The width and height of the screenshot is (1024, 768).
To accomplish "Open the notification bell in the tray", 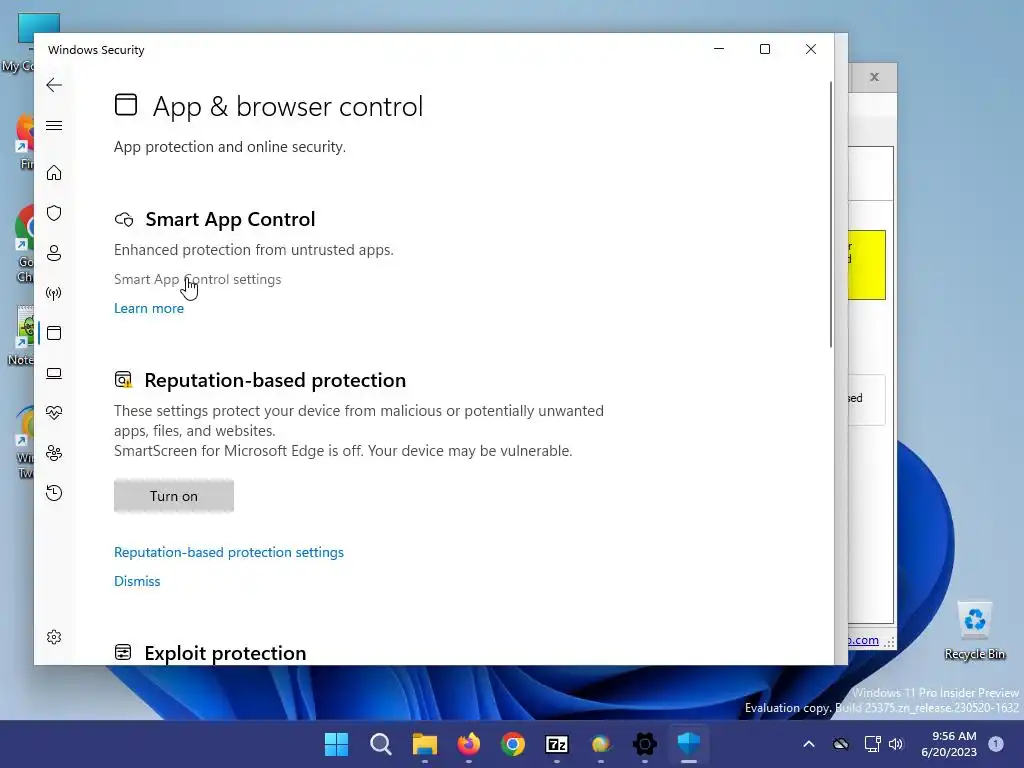I will pyautogui.click(x=996, y=744).
